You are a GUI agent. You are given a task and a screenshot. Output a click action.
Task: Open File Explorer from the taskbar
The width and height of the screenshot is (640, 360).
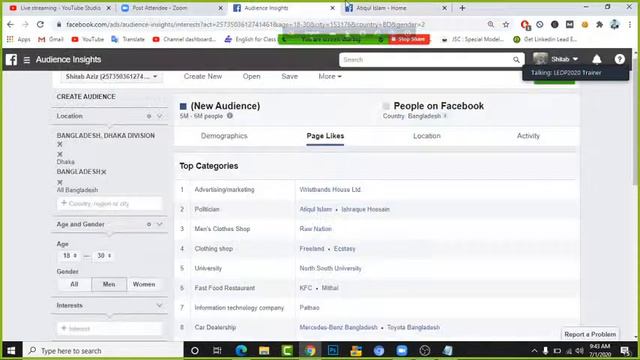264,351
